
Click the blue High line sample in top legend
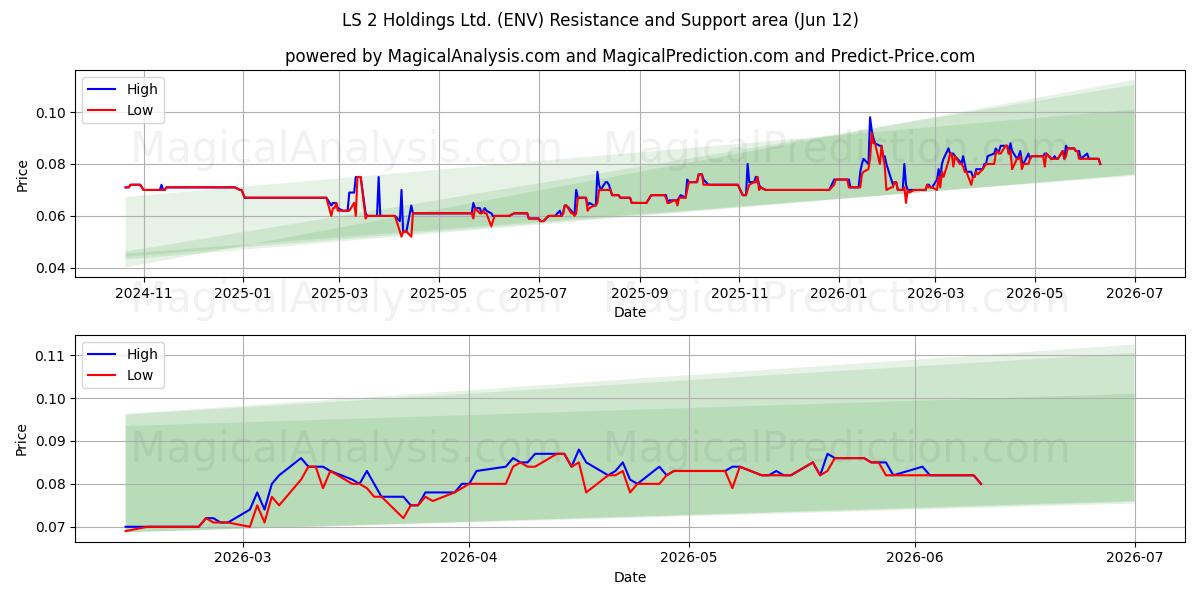point(104,89)
